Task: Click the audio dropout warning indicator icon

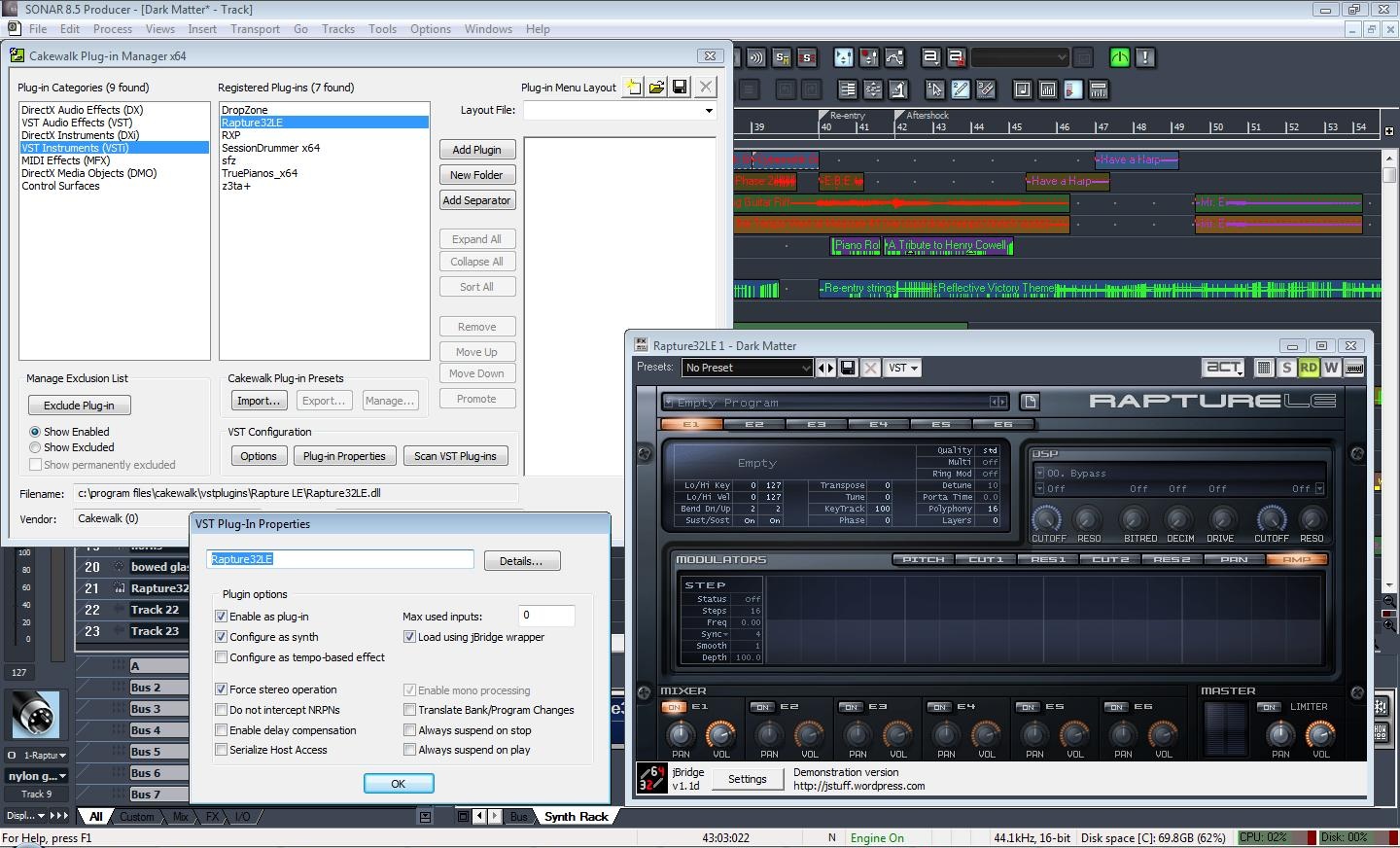Action: (1144, 57)
